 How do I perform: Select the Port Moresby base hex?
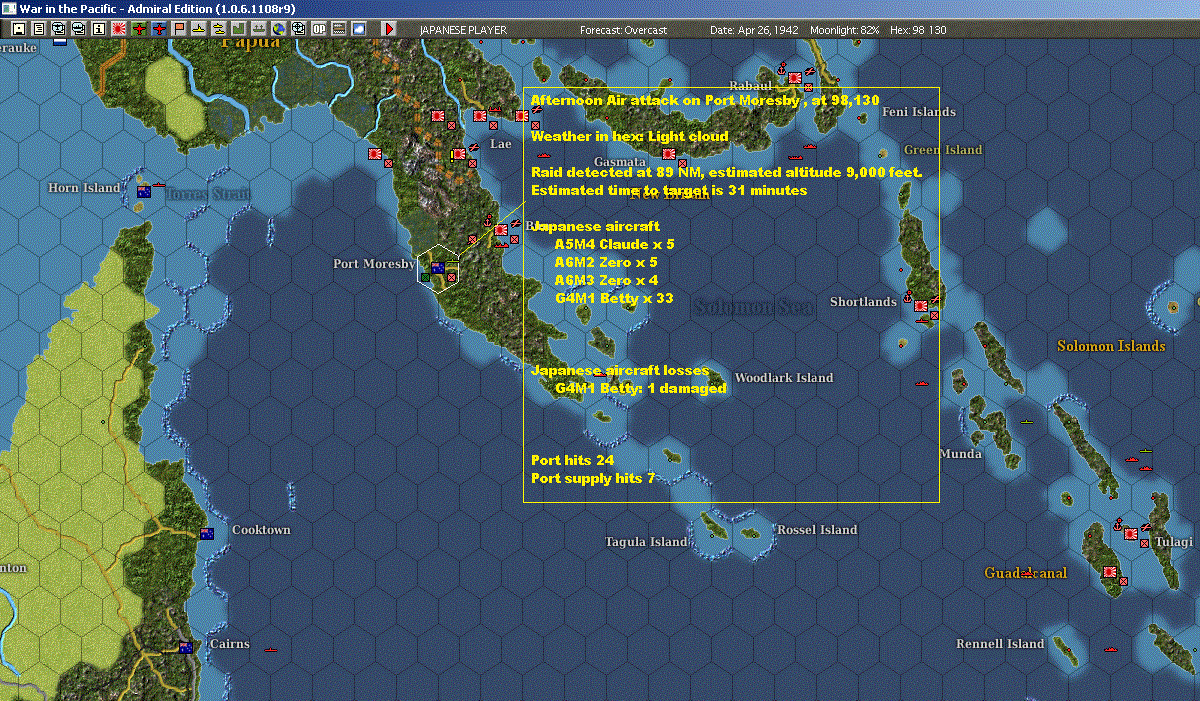pos(437,268)
